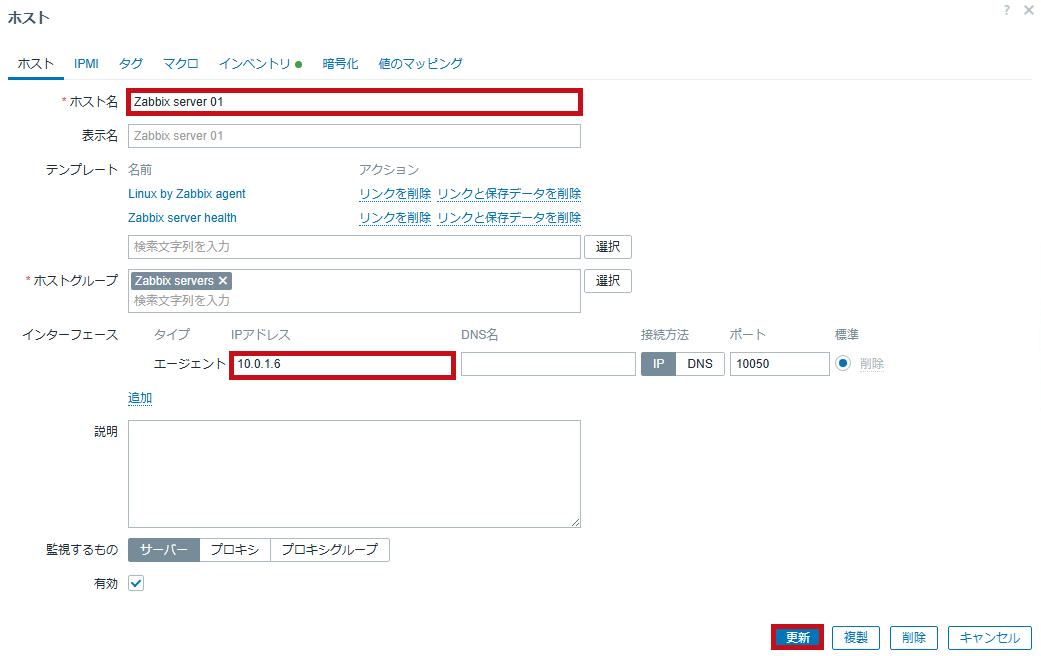This screenshot has height=656, width=1041.
Task: Click the キャンセル cancel button
Action: tap(990, 637)
